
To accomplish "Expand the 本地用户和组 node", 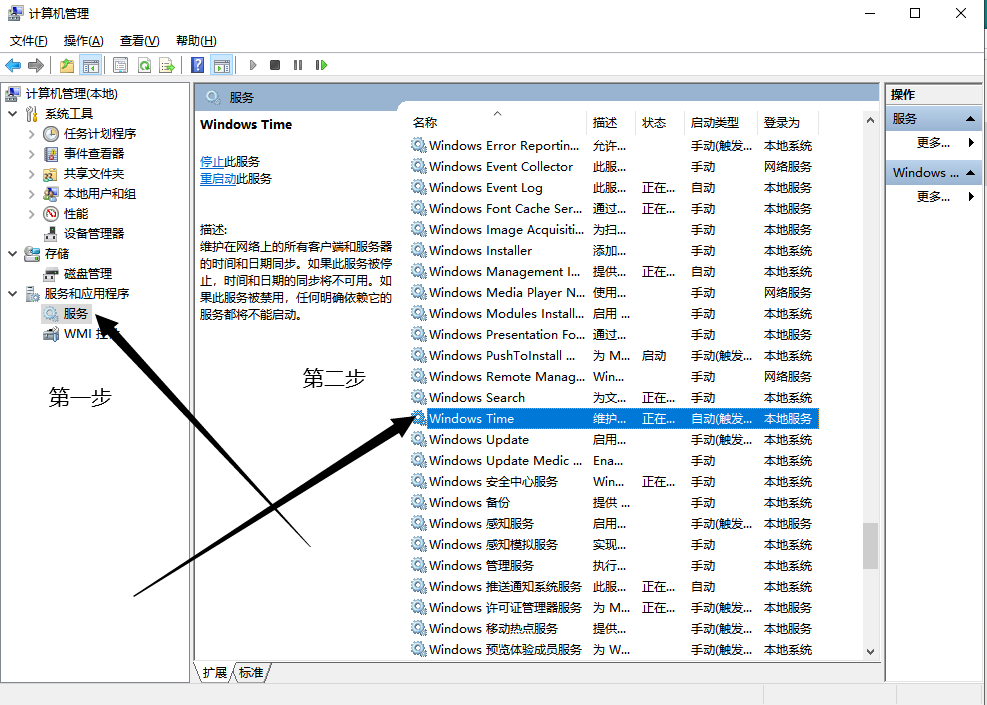I will pyautogui.click(x=31, y=194).
